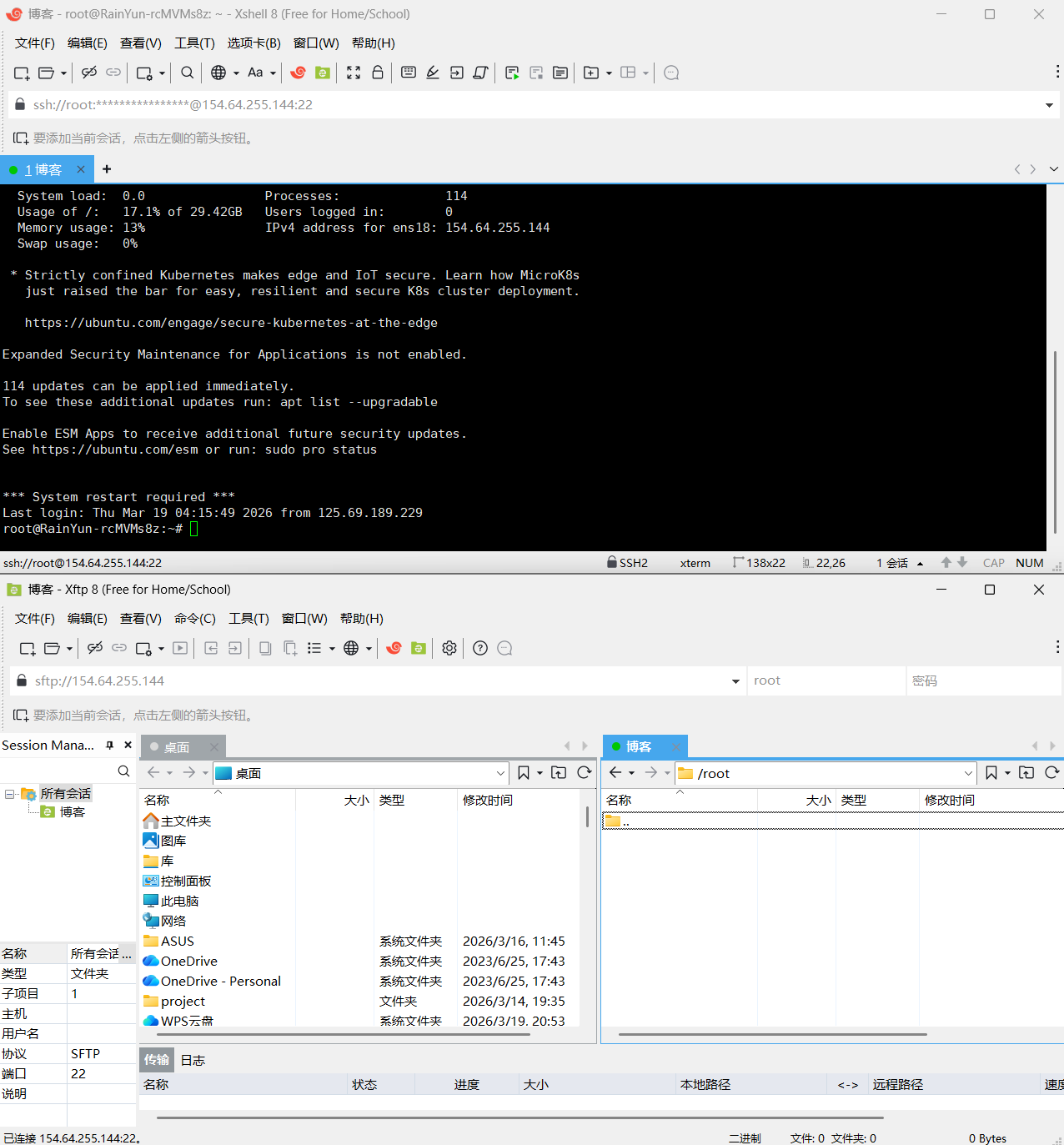The image size is (1064, 1145).
Task: Switch to the 日志 tab in Xftp
Action: pos(193,1060)
